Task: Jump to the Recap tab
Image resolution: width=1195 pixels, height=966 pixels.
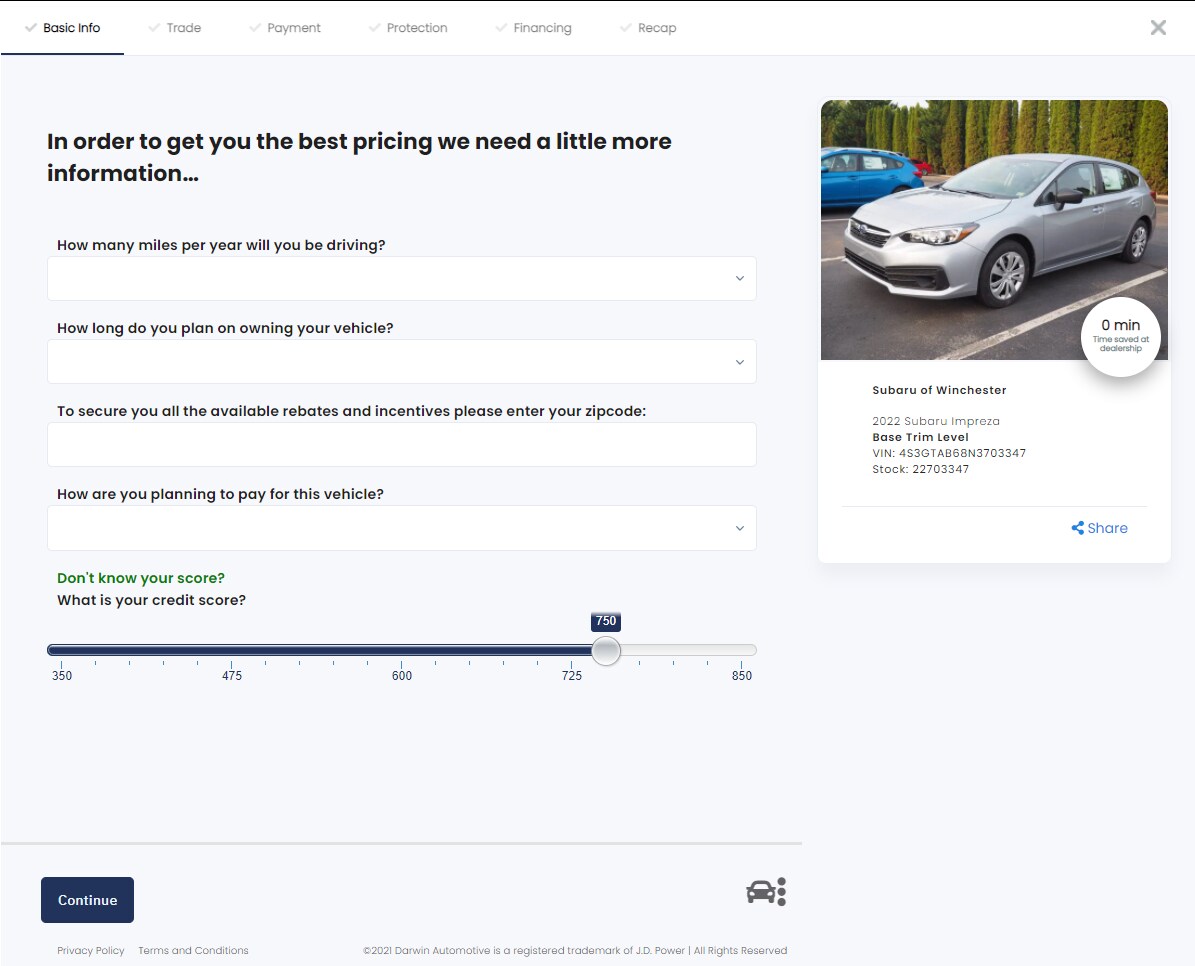Action: (x=648, y=27)
